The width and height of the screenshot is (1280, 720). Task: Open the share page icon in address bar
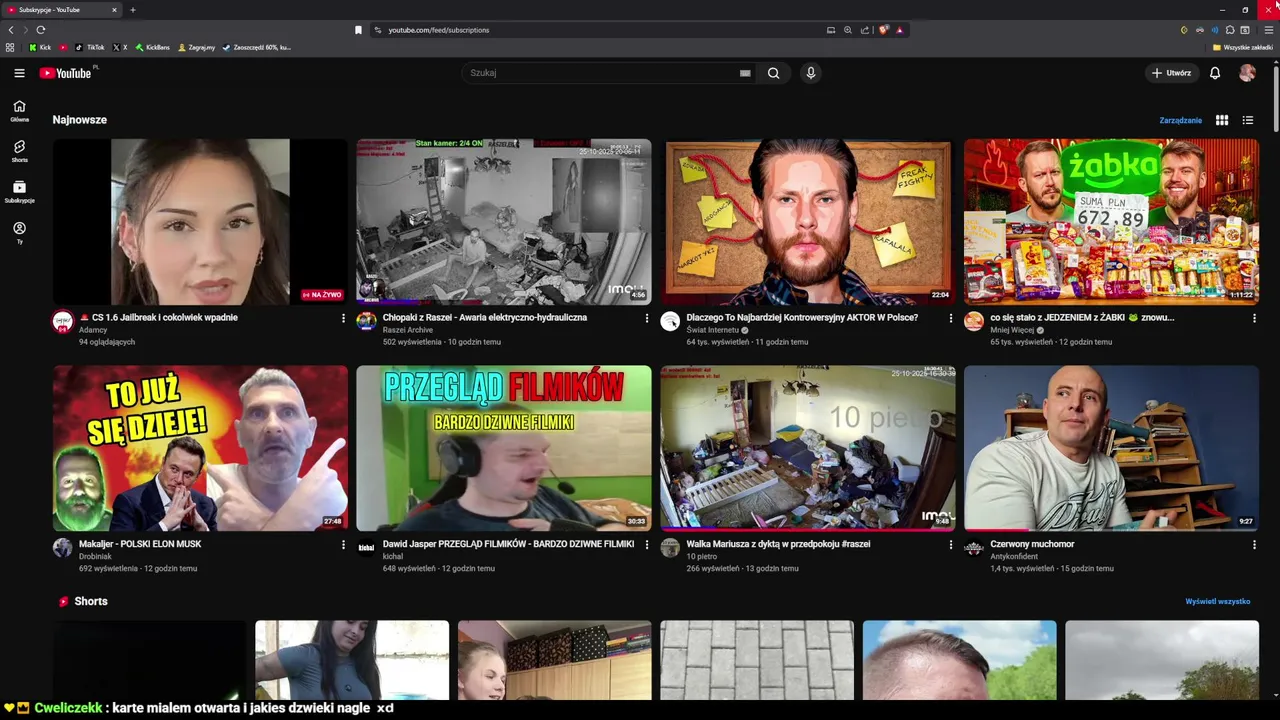pos(864,30)
